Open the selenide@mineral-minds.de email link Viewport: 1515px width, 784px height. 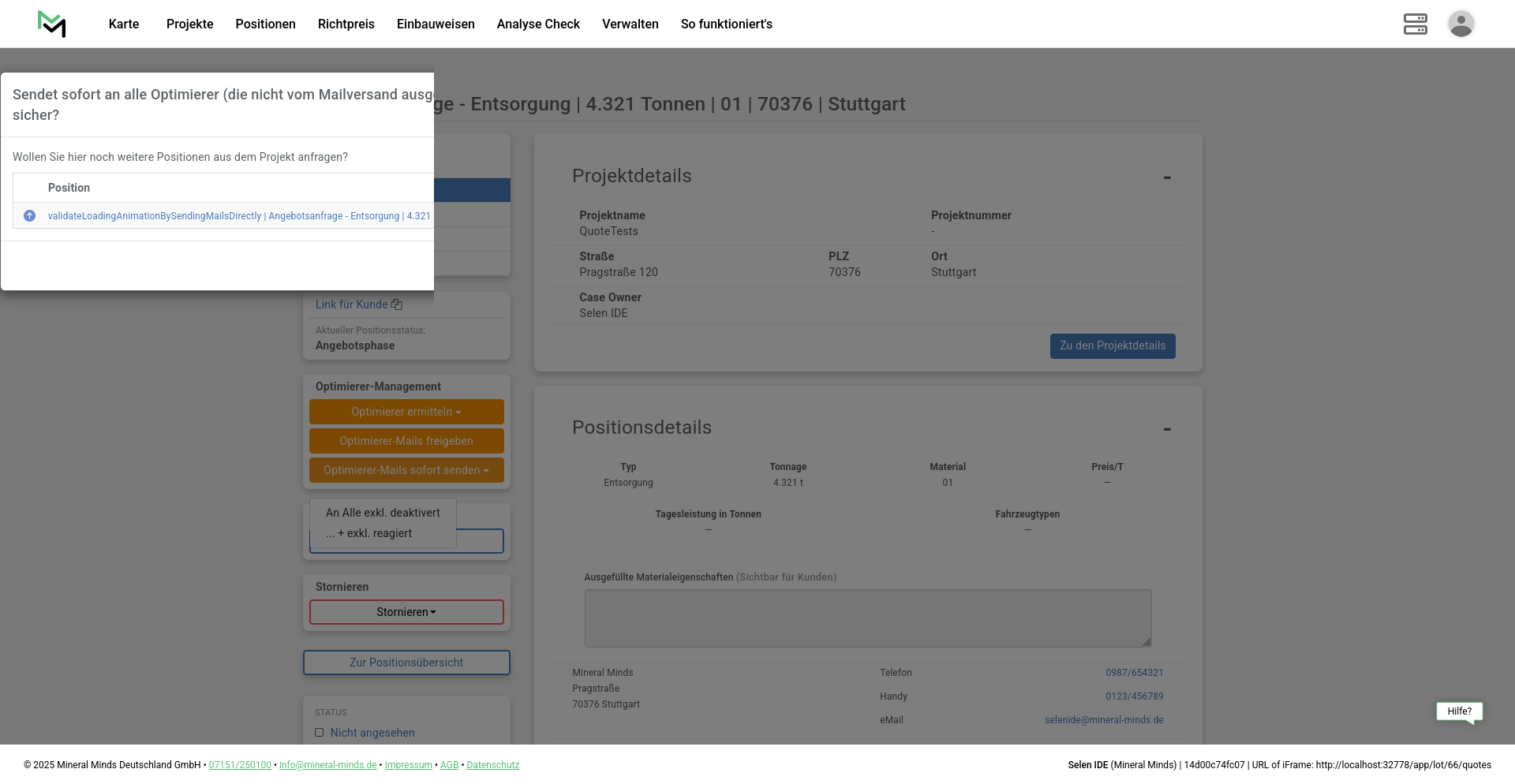click(1103, 720)
